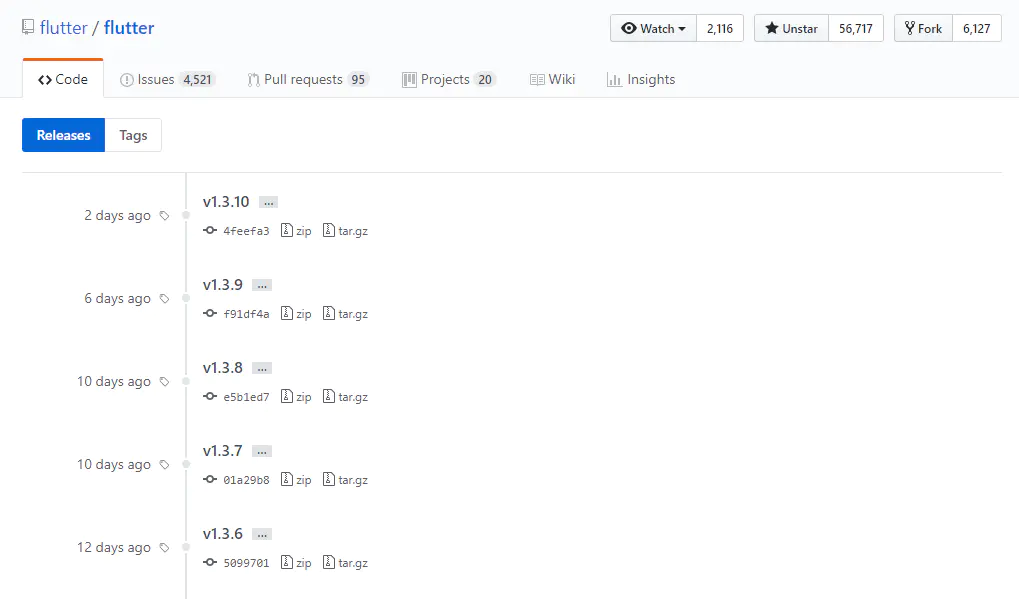Viewport: 1019px width, 599px height.
Task: Click the 4,521 issues counter badge
Action: click(x=198, y=79)
